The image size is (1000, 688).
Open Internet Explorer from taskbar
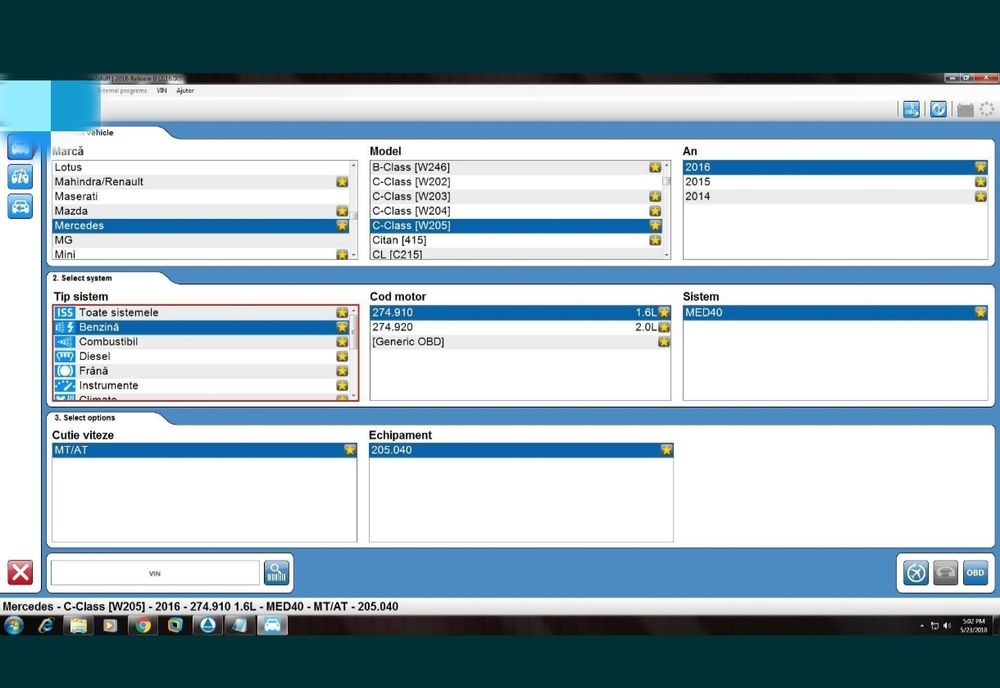click(46, 626)
